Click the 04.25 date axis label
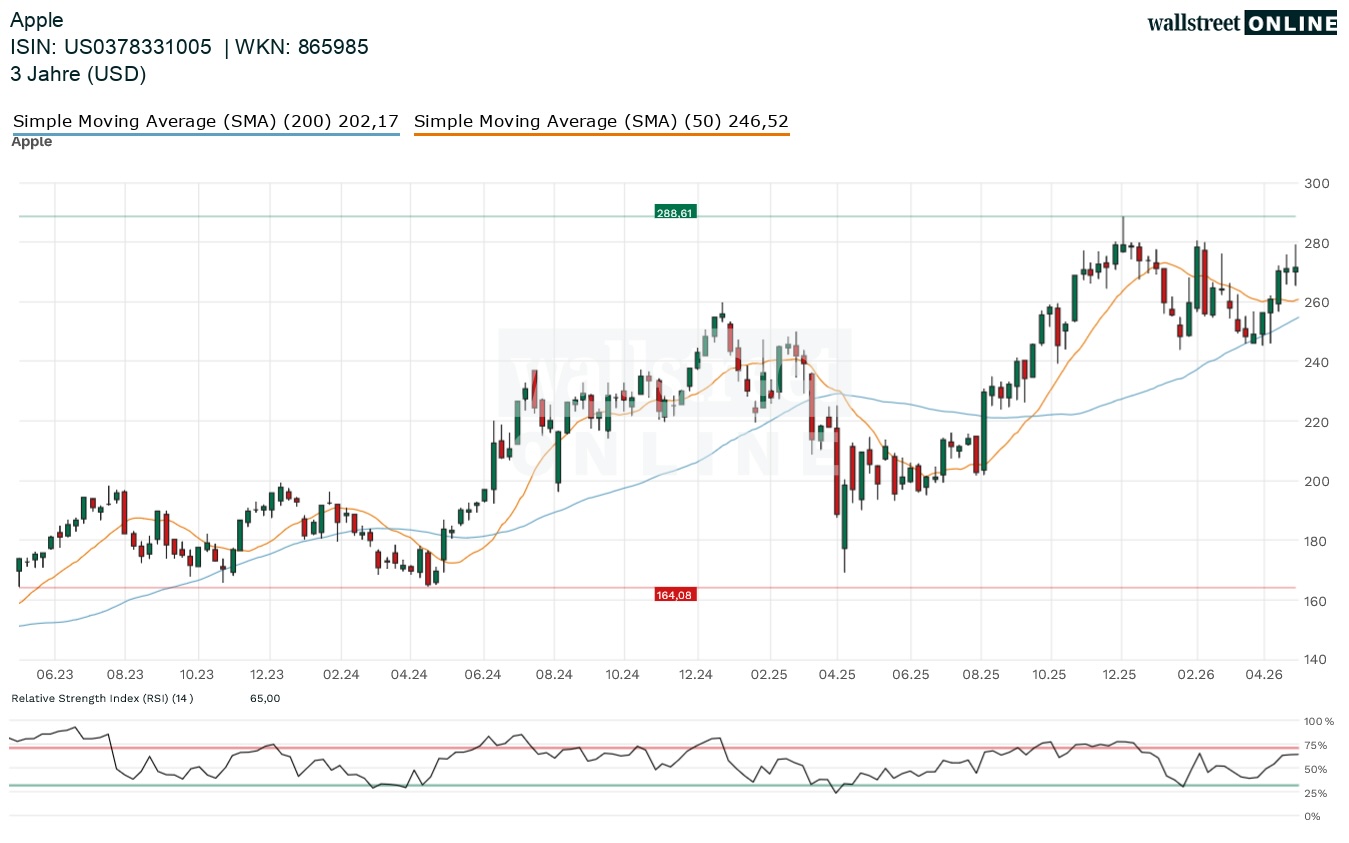The image size is (1349, 843). click(x=837, y=675)
